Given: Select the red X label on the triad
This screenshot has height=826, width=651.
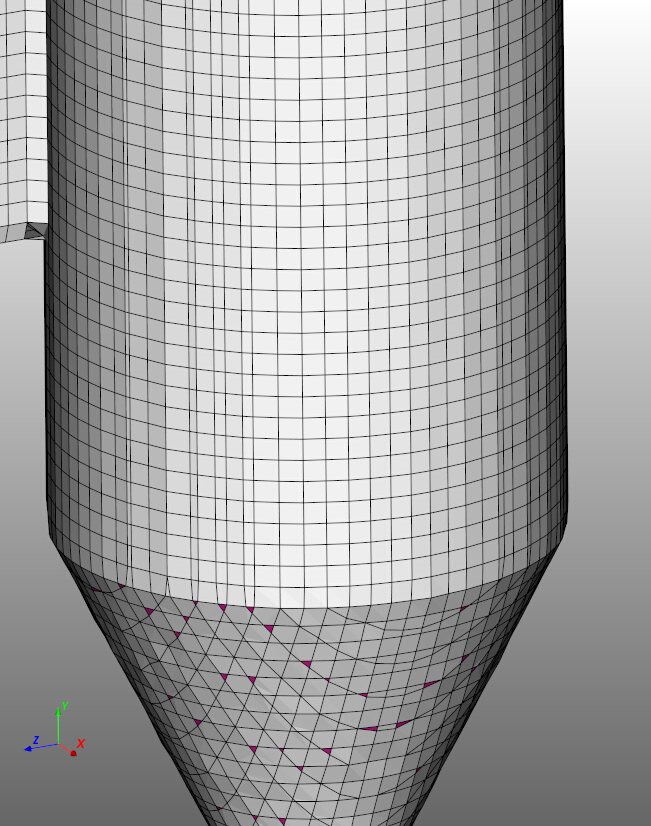Looking at the screenshot, I should (x=81, y=743).
